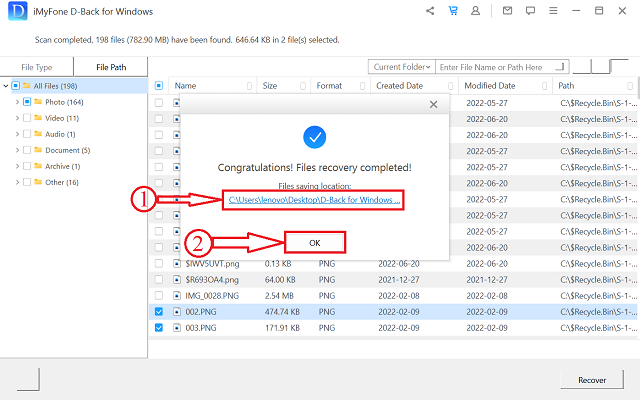Toggle the Photo (164) checkbox
Image resolution: width=640 pixels, height=400 pixels.
(27, 102)
